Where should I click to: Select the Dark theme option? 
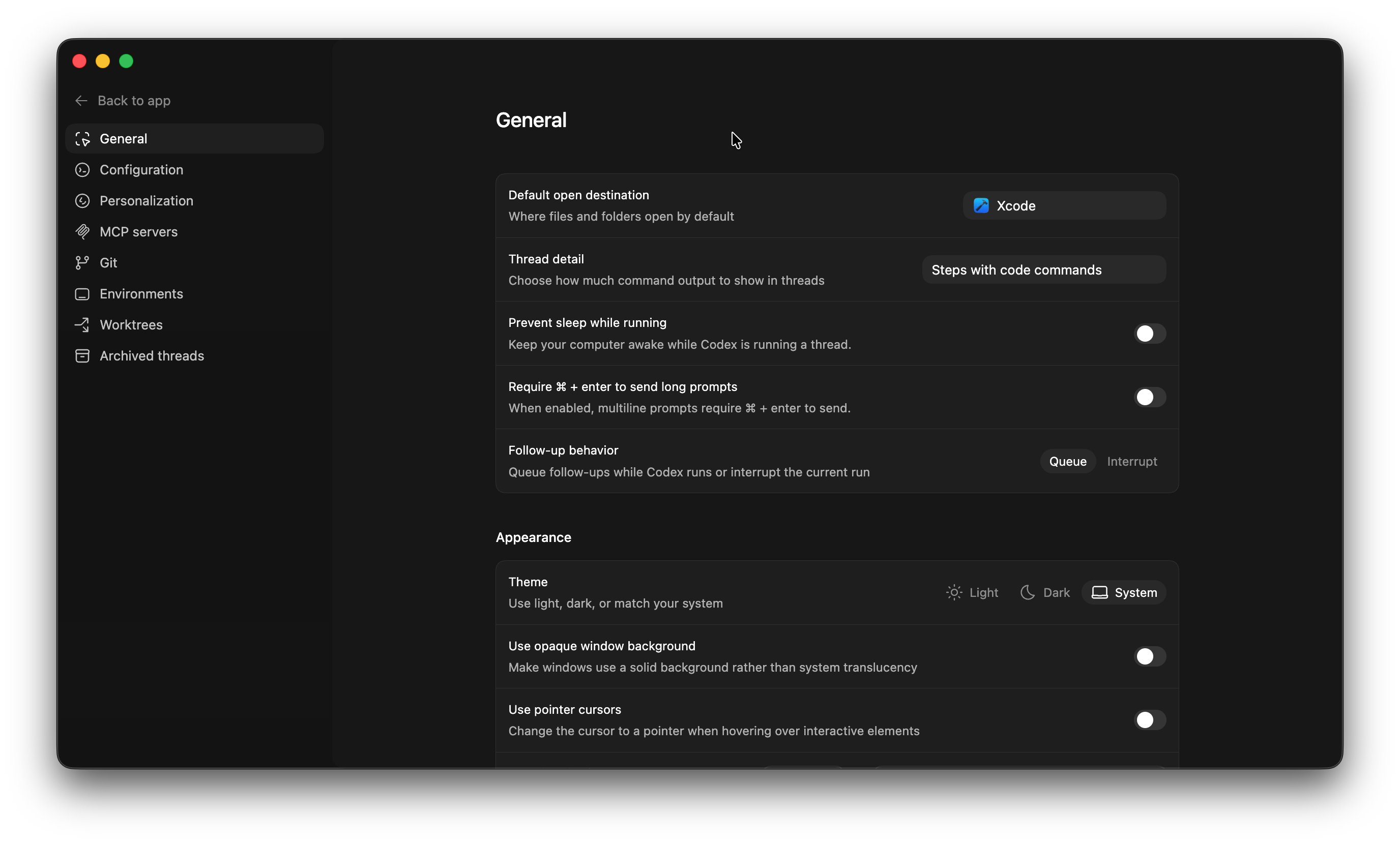pos(1045,592)
